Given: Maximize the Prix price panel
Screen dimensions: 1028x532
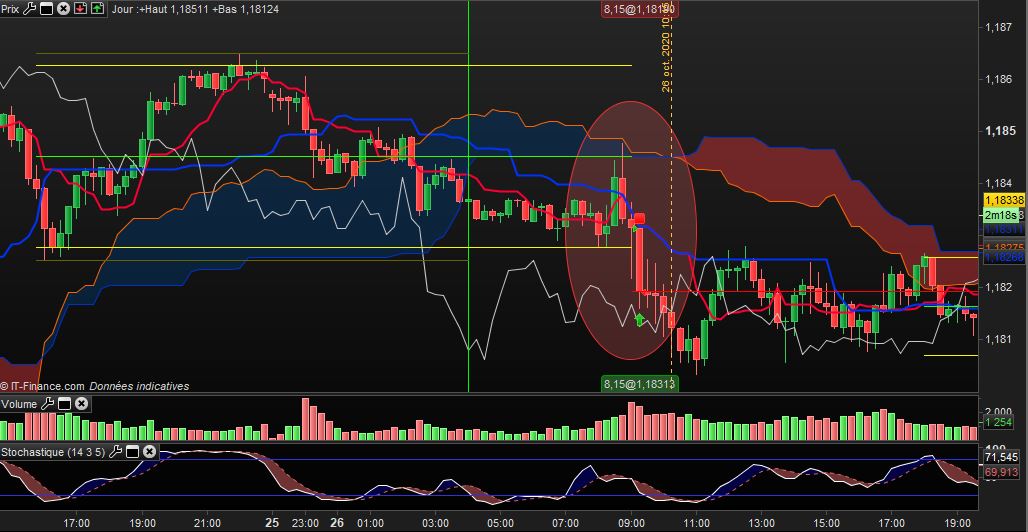Looking at the screenshot, I should (46, 9).
